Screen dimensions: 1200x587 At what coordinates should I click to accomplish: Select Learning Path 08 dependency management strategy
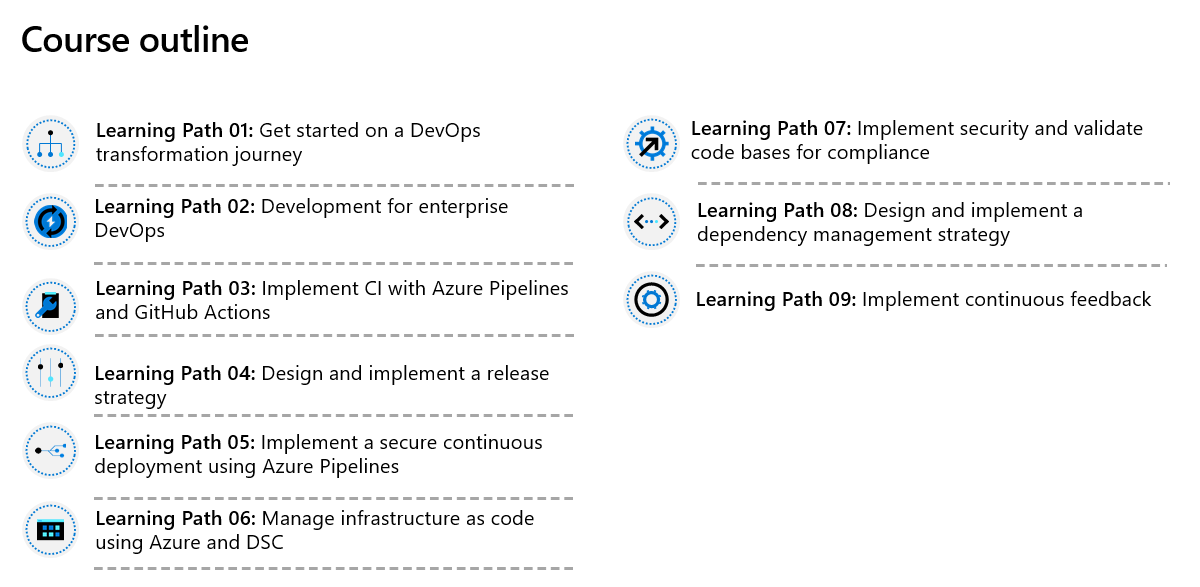tap(890, 222)
